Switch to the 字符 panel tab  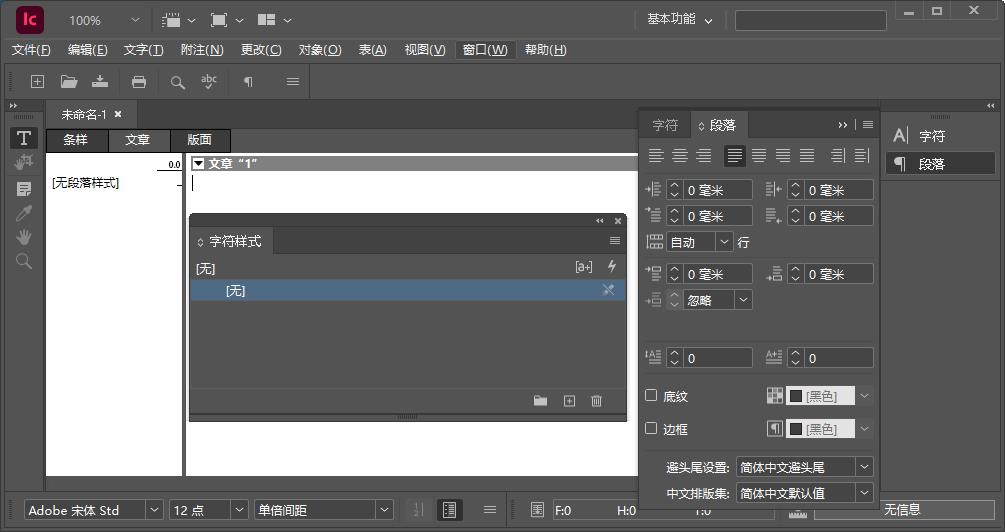click(x=665, y=125)
